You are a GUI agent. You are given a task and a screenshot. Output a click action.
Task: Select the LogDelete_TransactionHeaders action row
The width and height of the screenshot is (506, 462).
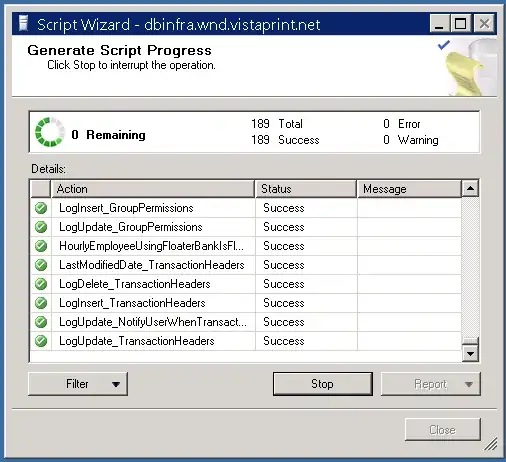click(x=246, y=284)
